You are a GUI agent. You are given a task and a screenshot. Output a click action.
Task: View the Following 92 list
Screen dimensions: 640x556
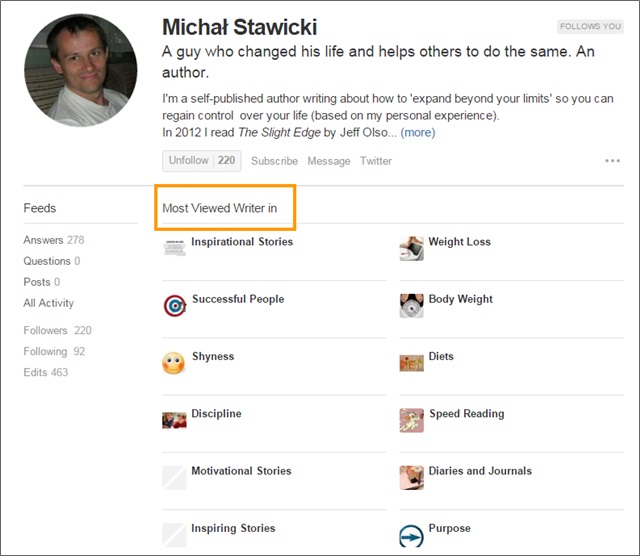[54, 351]
